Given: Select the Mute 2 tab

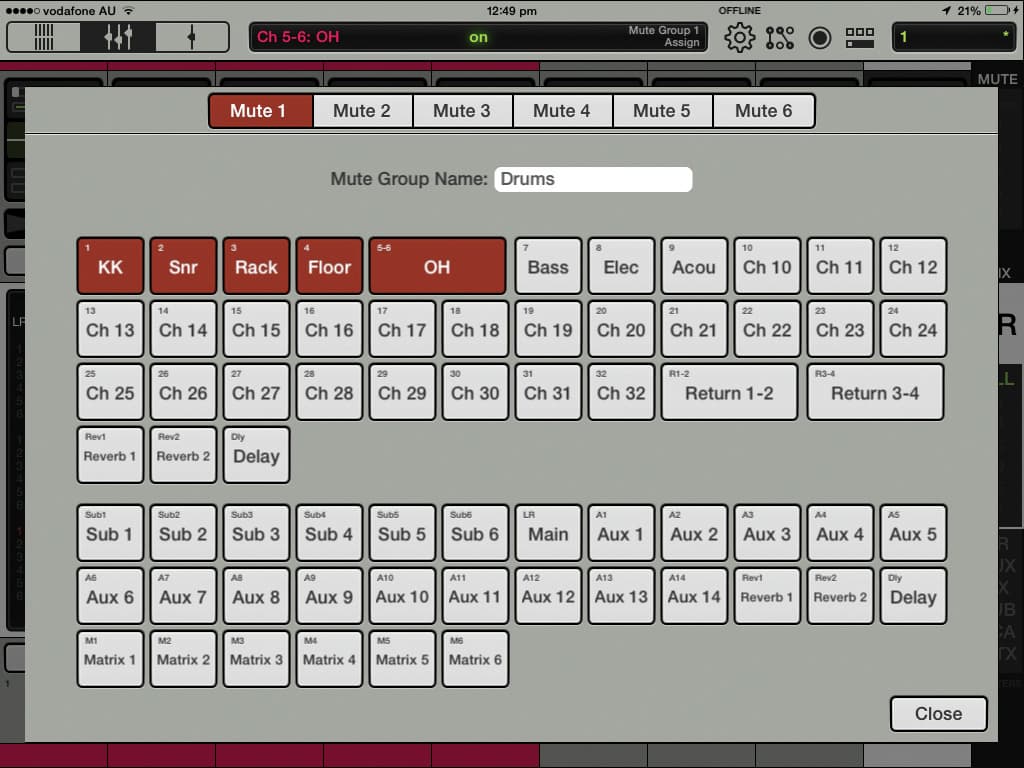Looking at the screenshot, I should (362, 110).
